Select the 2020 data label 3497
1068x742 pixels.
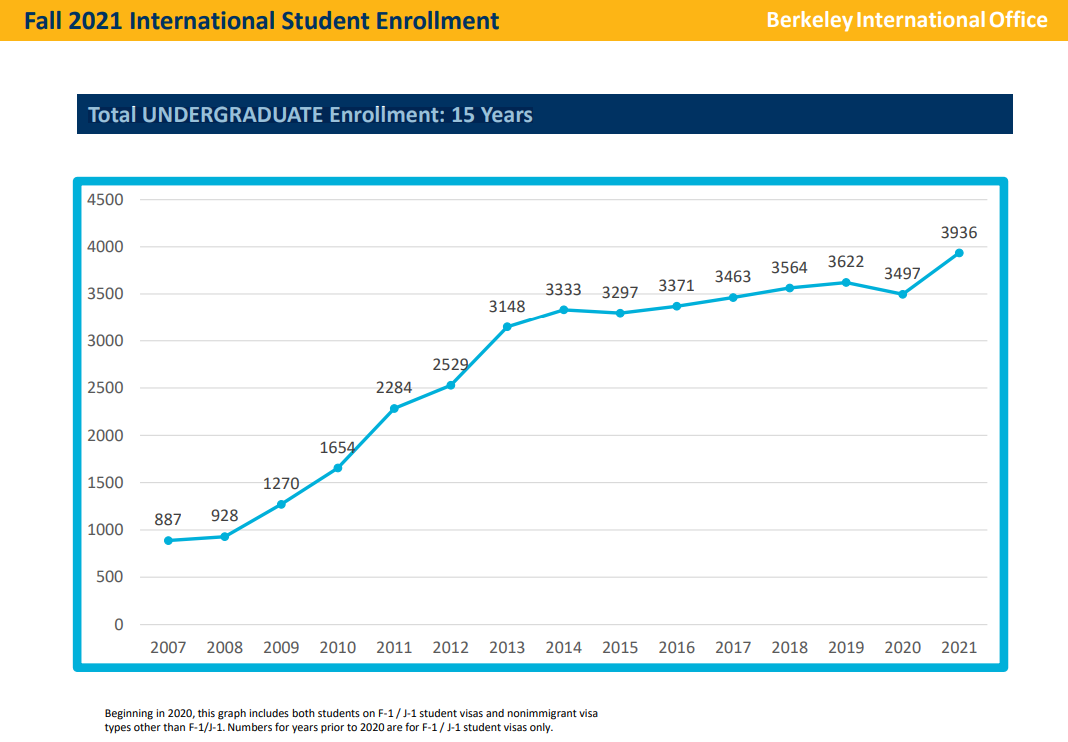click(x=902, y=274)
